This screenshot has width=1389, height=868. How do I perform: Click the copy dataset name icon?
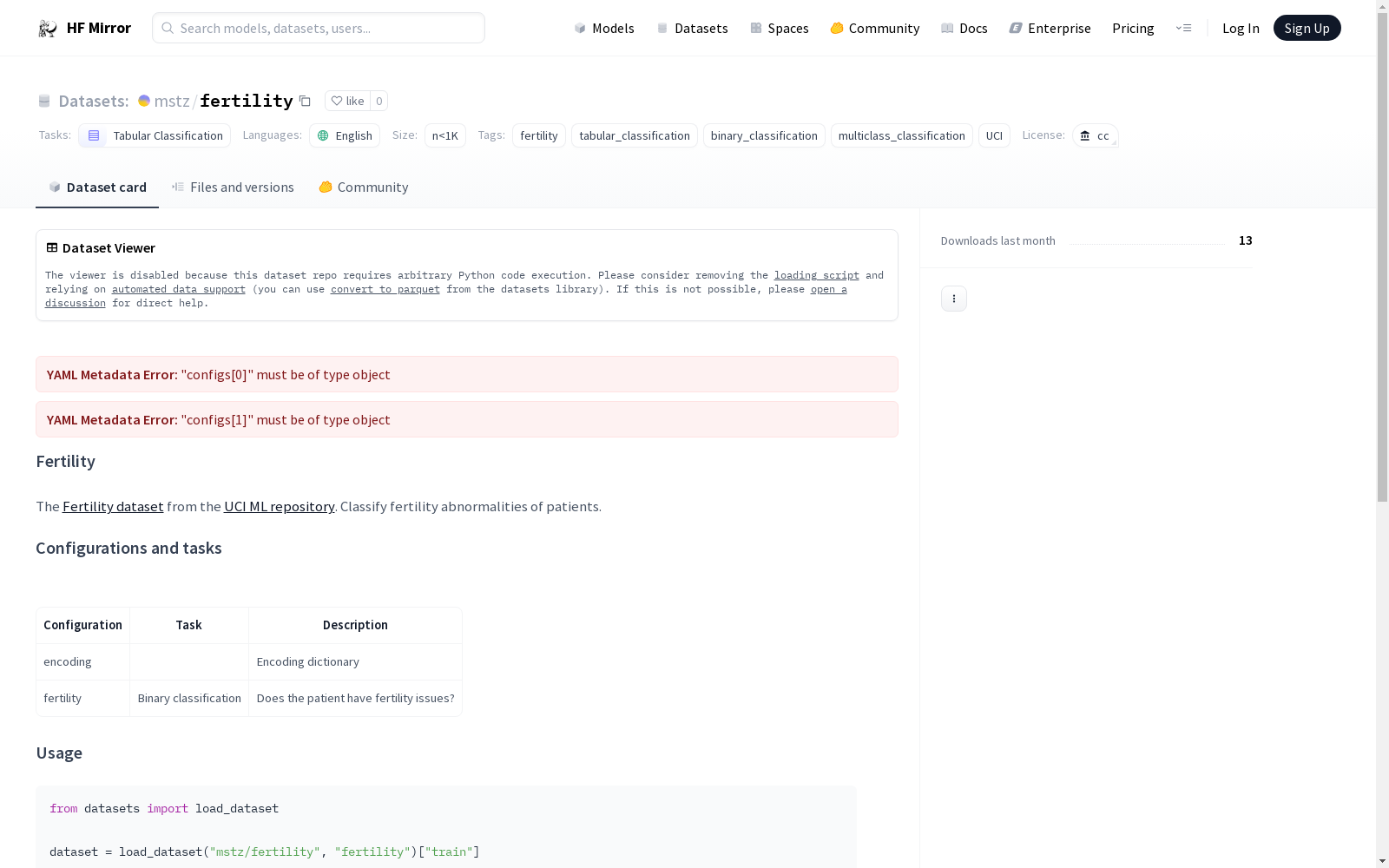pos(305,101)
